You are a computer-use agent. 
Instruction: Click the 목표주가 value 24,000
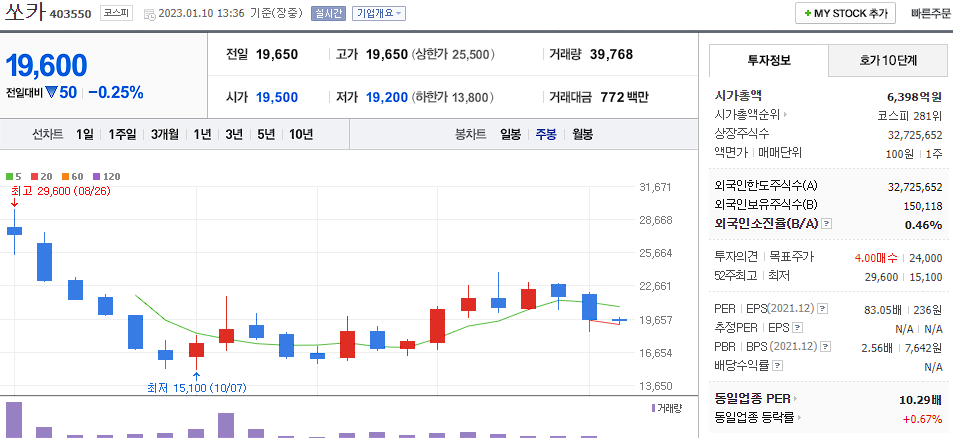click(926, 258)
